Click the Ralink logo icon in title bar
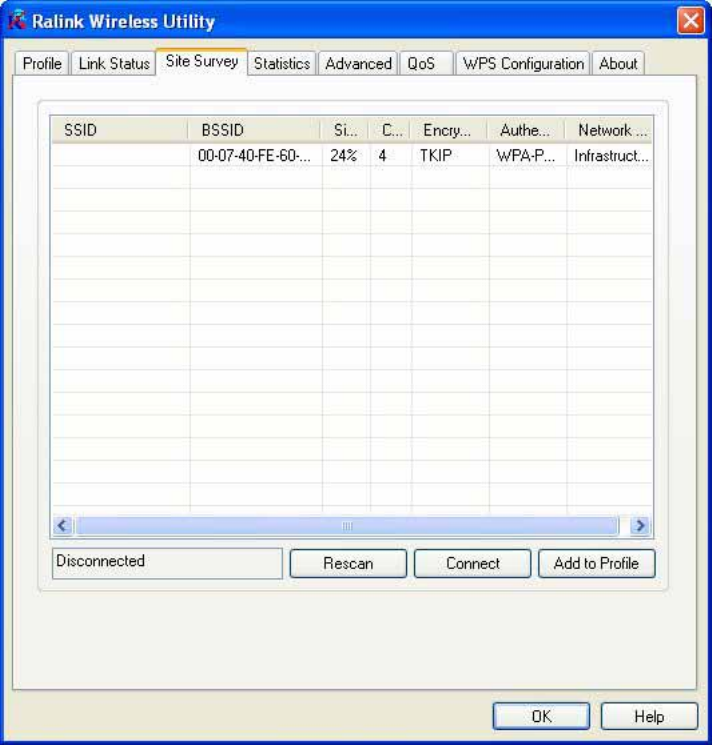The image size is (712, 745). 17,20
